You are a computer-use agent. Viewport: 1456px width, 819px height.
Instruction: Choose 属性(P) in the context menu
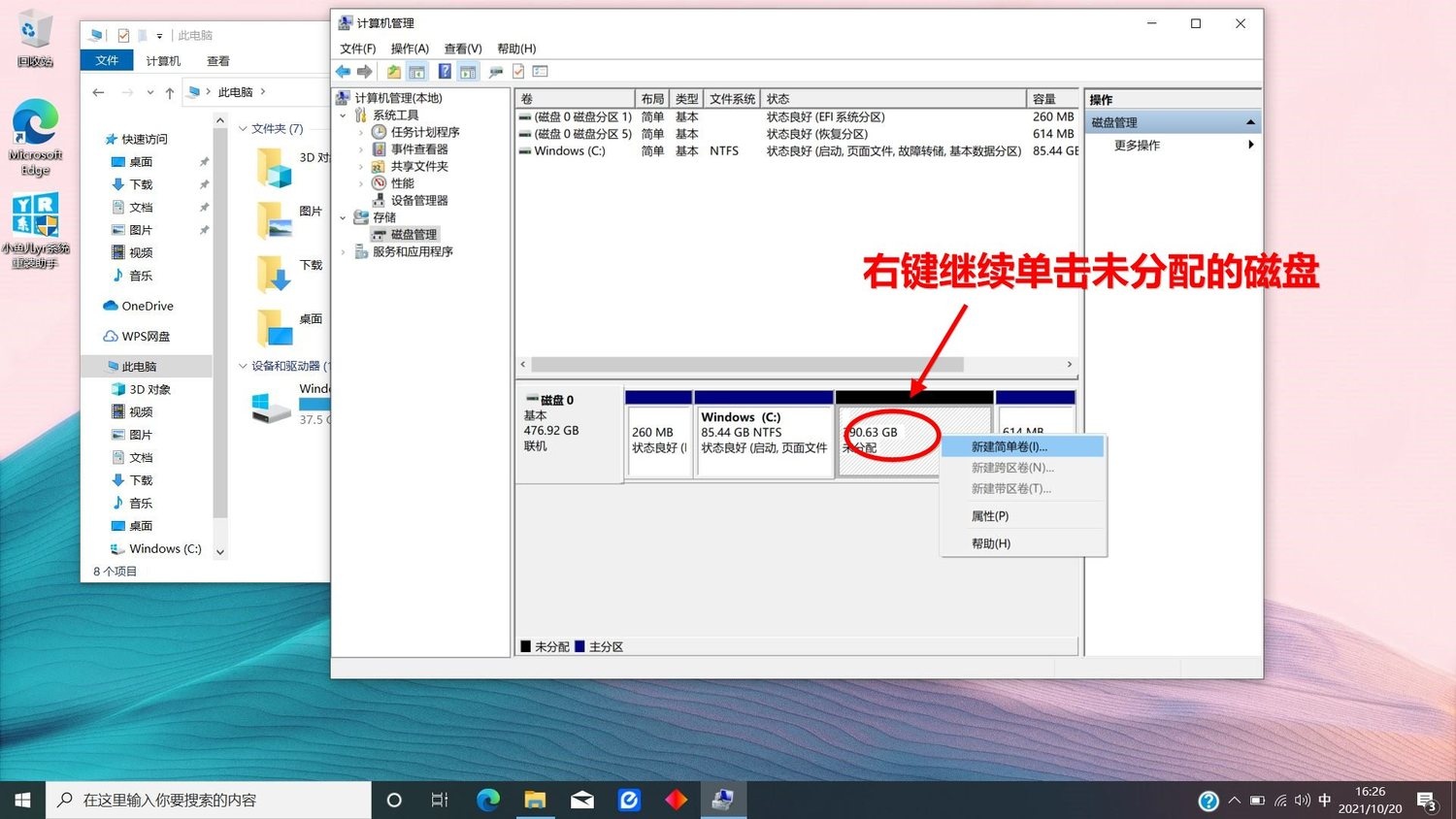coord(990,516)
